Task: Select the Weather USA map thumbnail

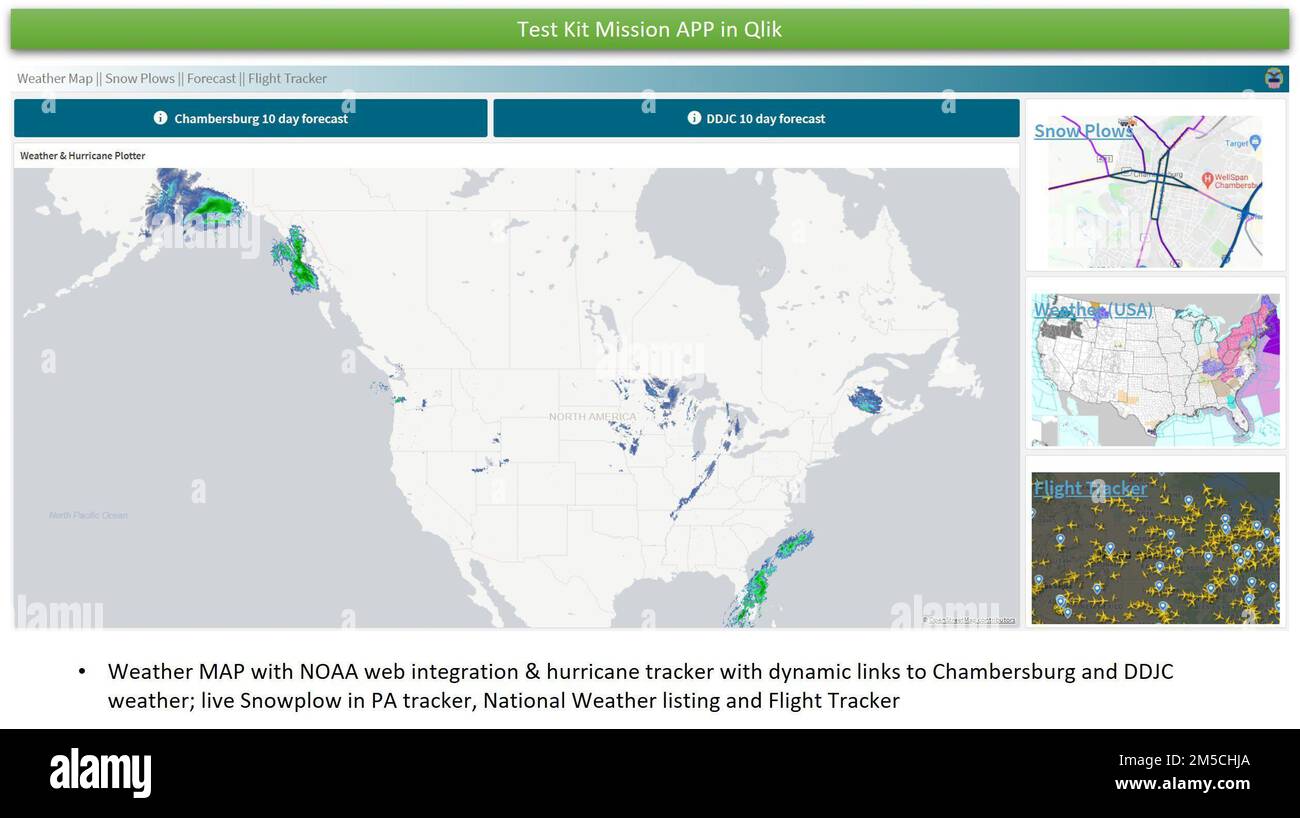Action: [1155, 370]
